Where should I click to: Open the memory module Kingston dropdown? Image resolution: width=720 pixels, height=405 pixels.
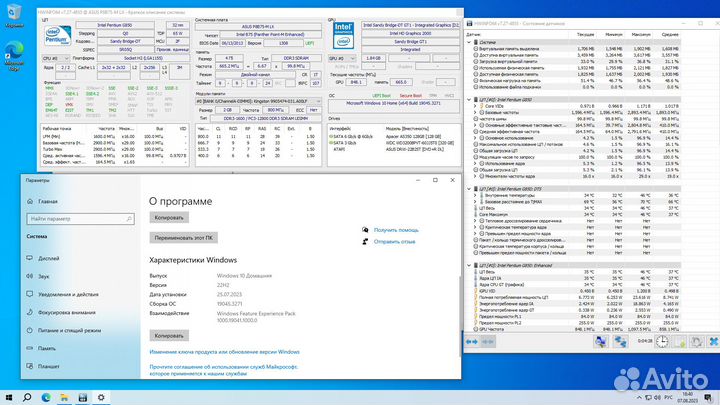click(x=258, y=101)
